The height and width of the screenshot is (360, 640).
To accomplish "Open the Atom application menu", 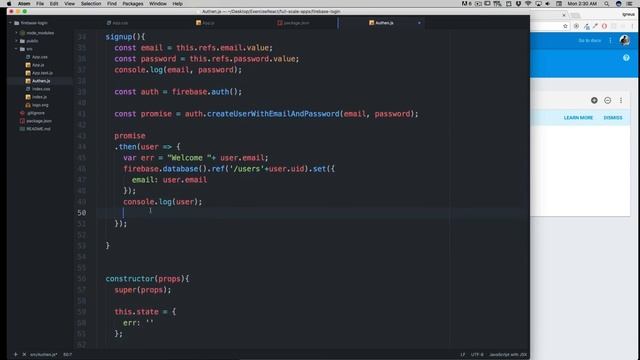I will coord(24,4).
